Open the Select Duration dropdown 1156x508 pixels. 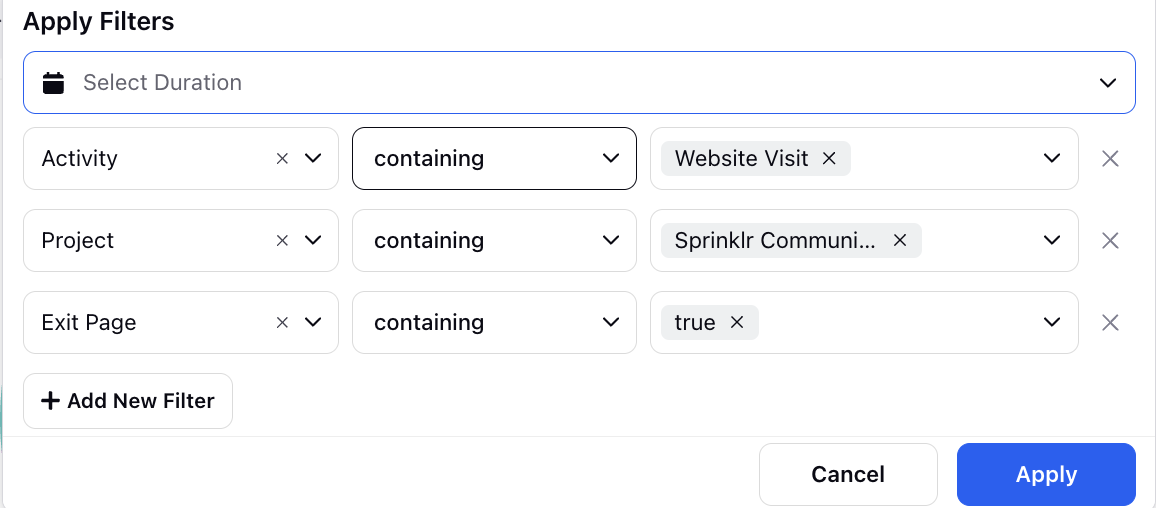point(579,83)
